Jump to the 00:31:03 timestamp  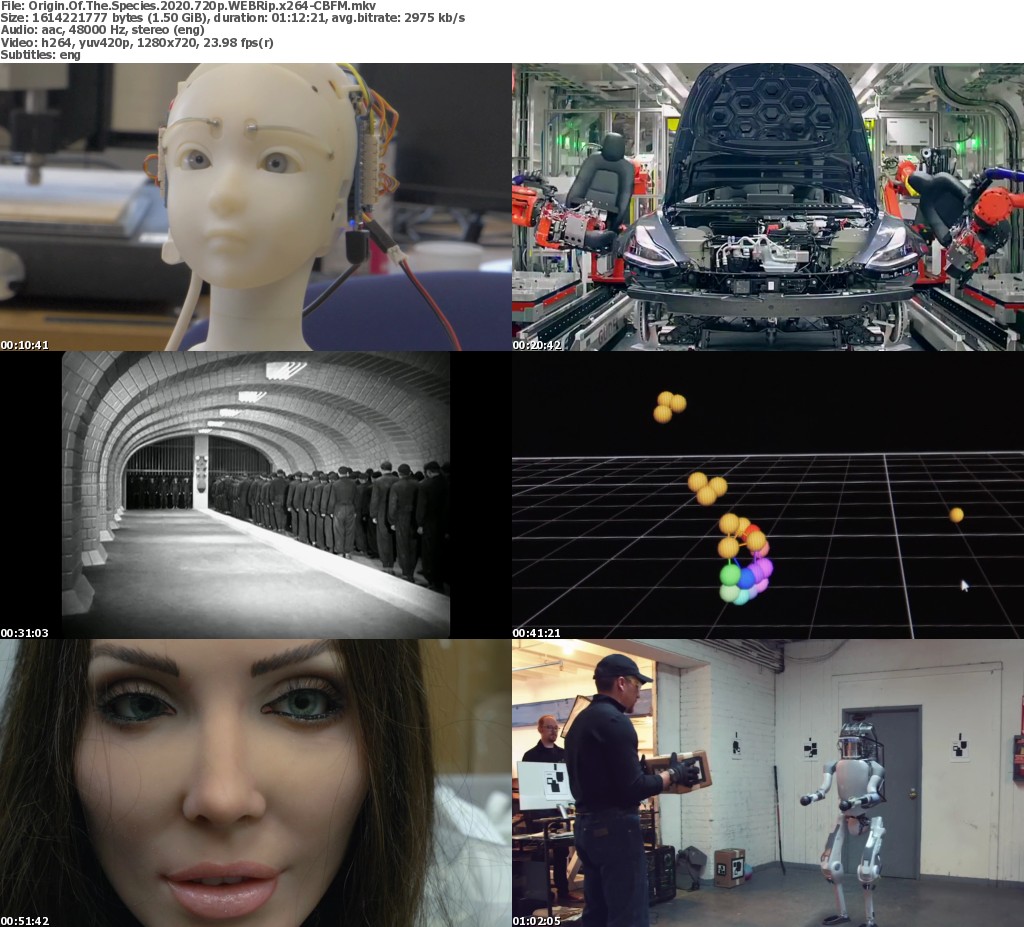pyautogui.click(x=25, y=633)
